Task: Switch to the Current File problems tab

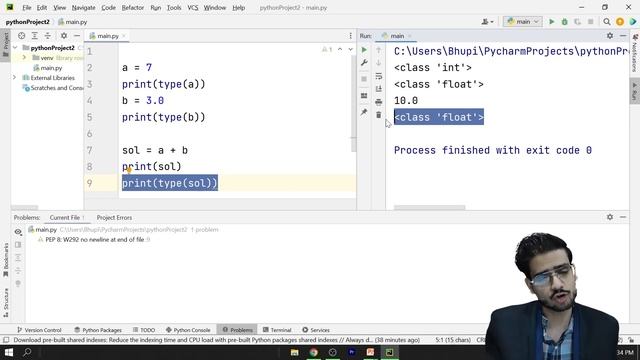Action: coord(67,218)
